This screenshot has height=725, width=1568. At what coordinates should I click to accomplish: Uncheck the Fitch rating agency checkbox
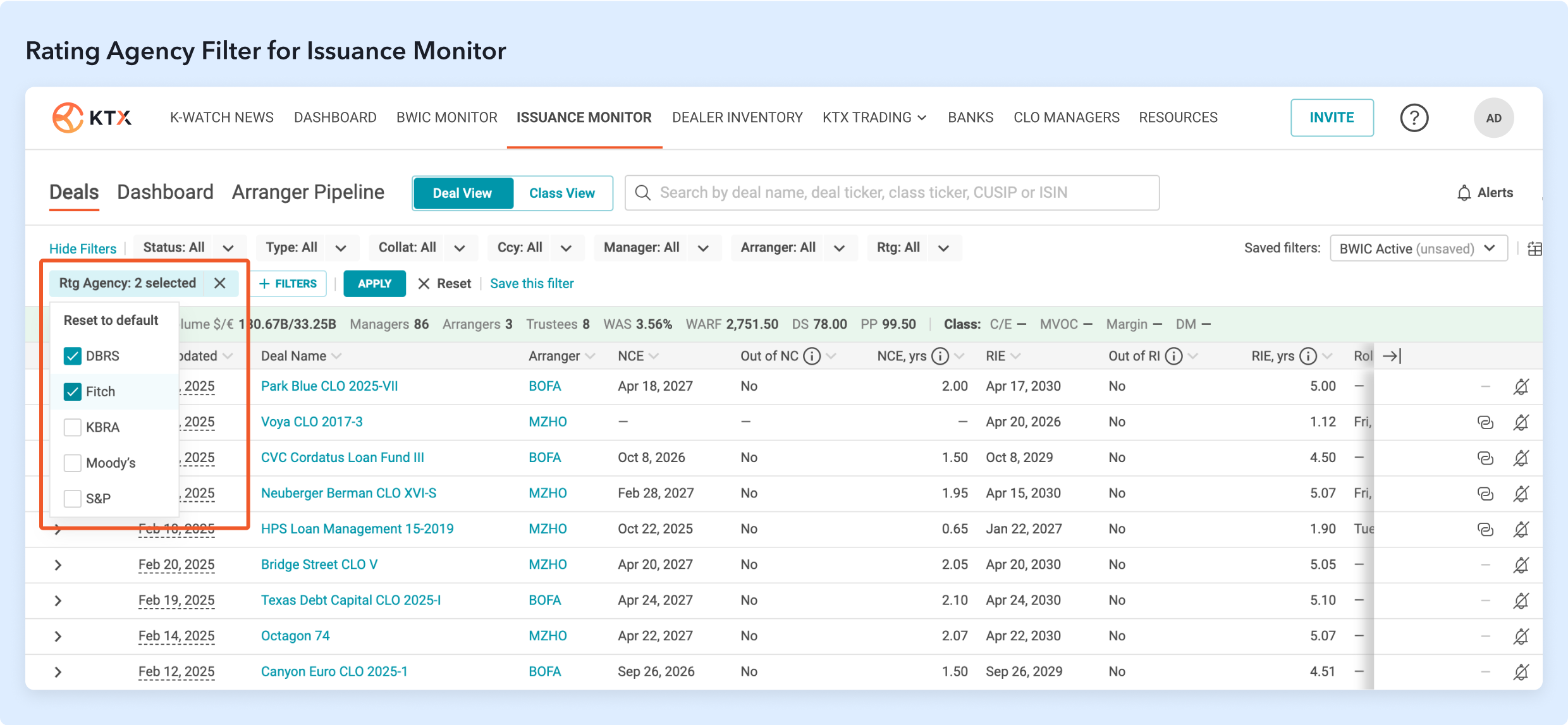[x=73, y=392]
